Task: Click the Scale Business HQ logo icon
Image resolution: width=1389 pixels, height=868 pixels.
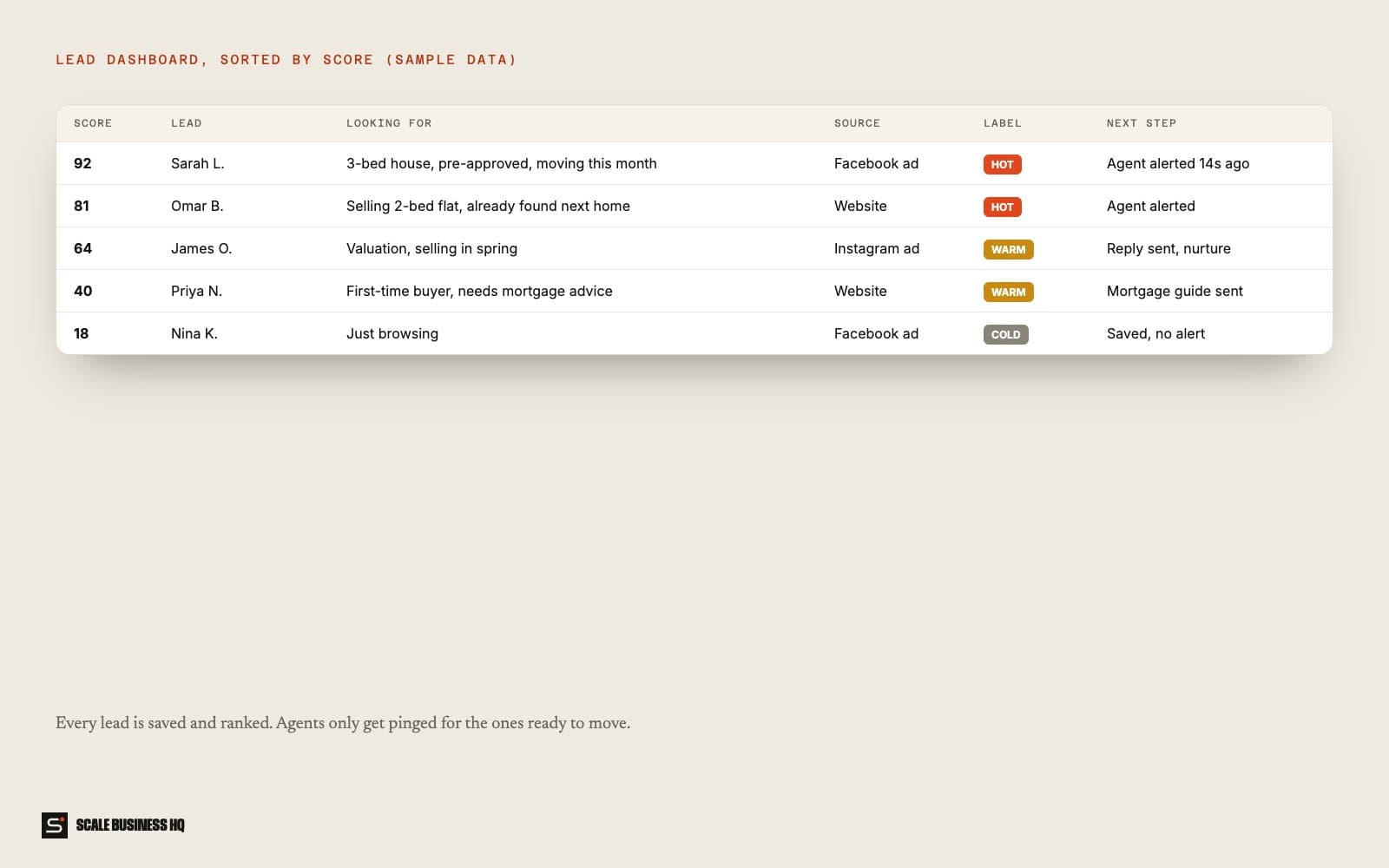Action: [x=55, y=825]
